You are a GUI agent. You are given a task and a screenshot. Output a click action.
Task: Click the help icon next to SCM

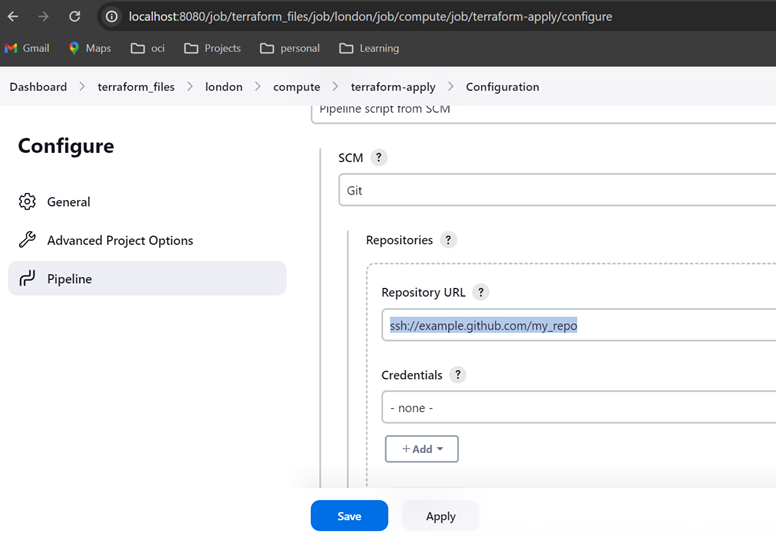pos(378,158)
